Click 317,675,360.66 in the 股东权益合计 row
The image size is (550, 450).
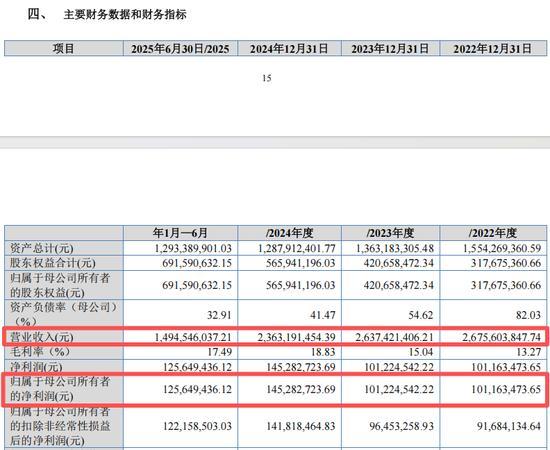[x=506, y=263]
